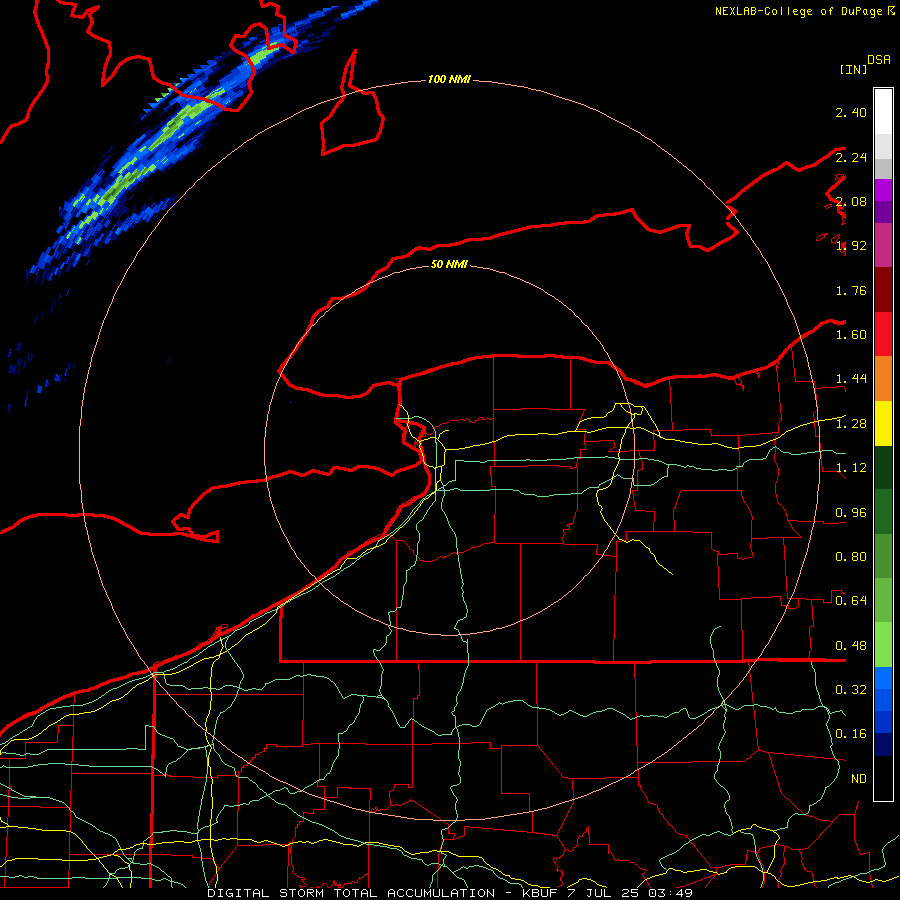Click the 0.64 legend value
Viewport: 900px width, 900px height.
(851, 601)
